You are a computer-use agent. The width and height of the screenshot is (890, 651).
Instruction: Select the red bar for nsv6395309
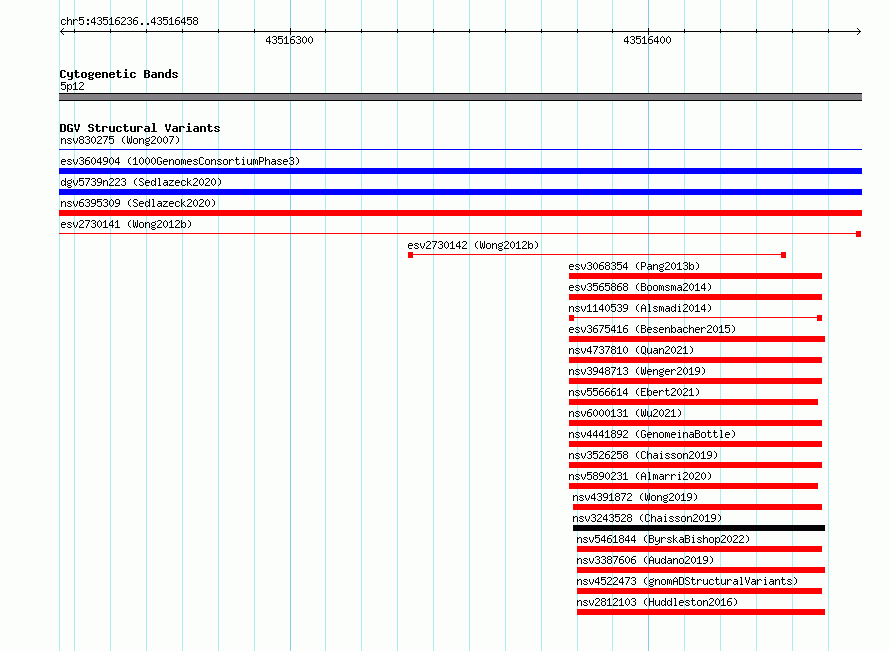coord(460,213)
